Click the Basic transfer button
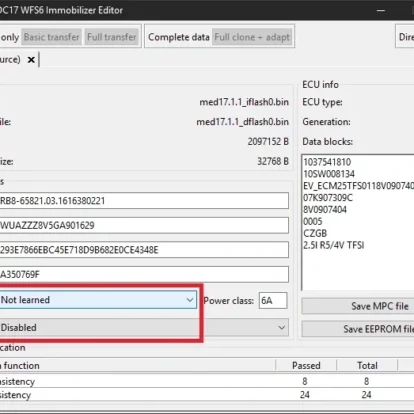Image resolution: width=414 pixels, height=414 pixels. [x=52, y=37]
